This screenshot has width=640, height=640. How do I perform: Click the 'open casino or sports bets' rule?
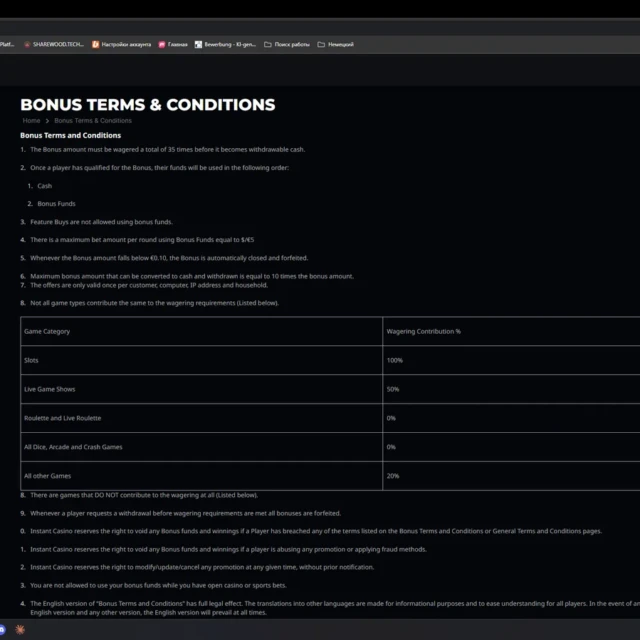[x=158, y=586]
